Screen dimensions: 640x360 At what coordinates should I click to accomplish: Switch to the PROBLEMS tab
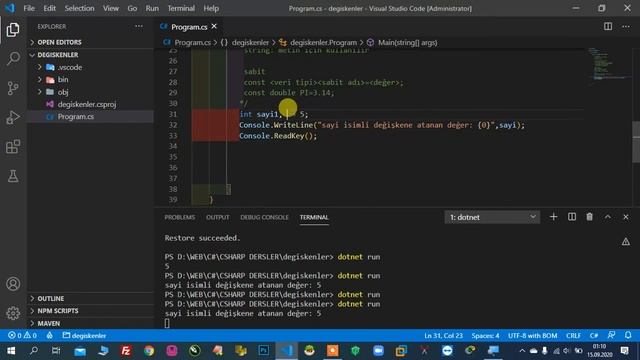point(180,217)
